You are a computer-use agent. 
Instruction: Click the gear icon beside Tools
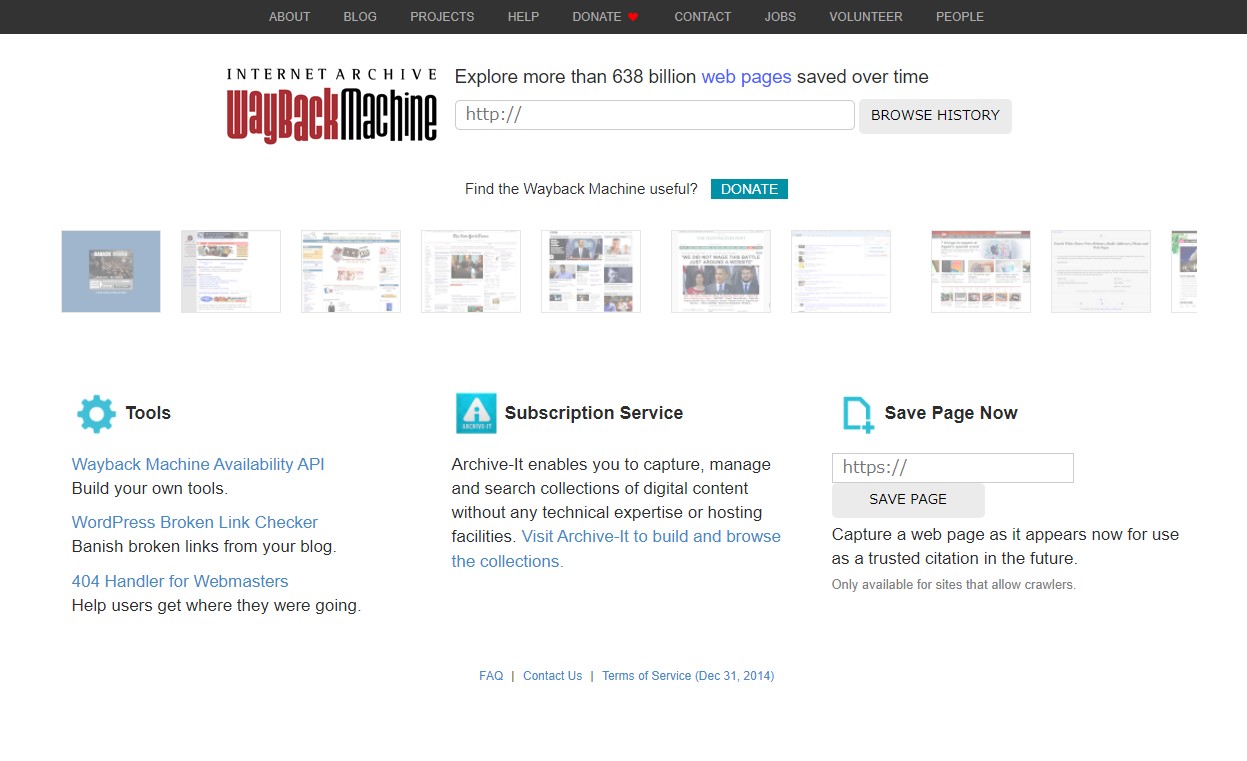(96, 413)
